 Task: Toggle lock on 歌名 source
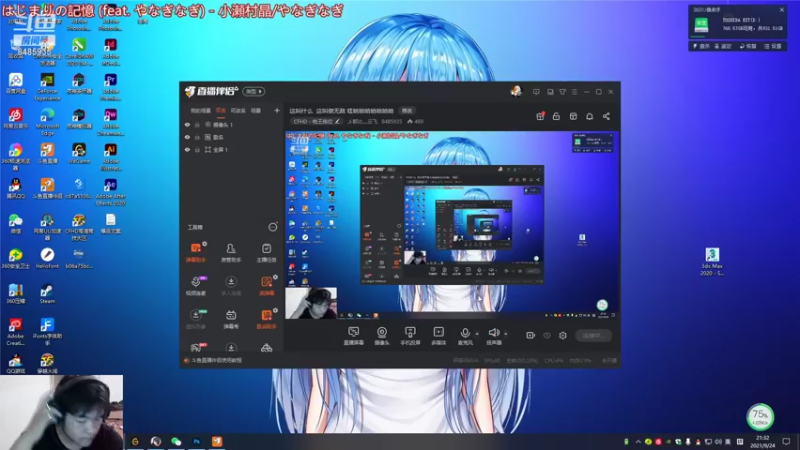tap(197, 137)
